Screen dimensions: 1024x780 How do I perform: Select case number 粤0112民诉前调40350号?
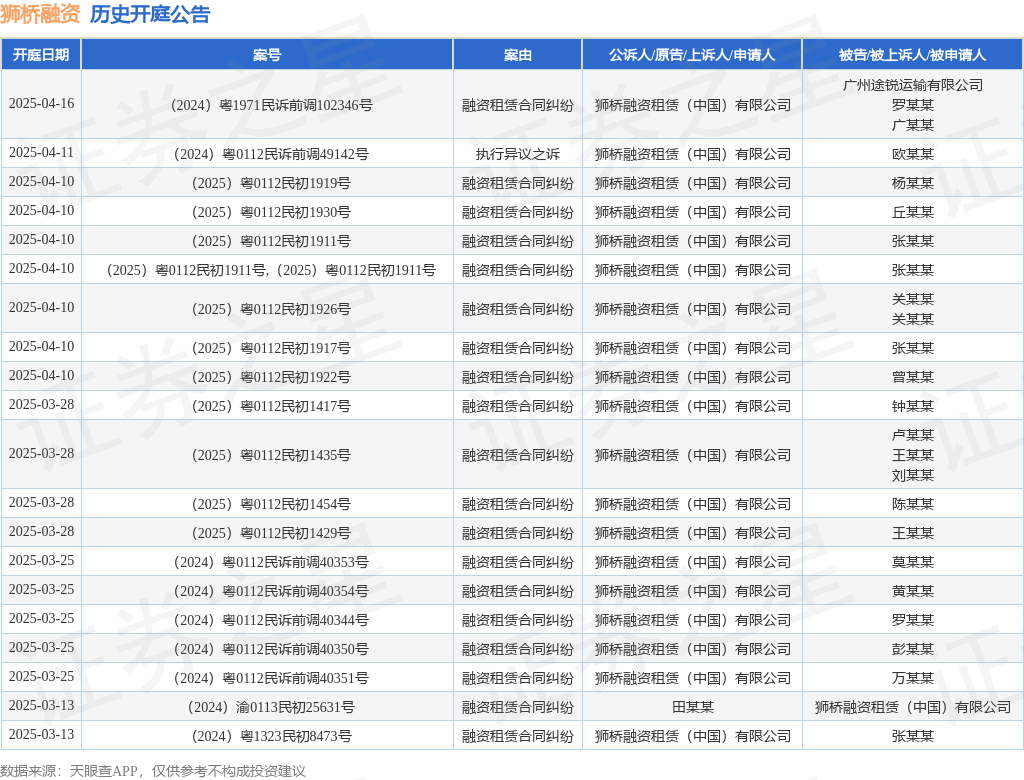[x=271, y=649]
